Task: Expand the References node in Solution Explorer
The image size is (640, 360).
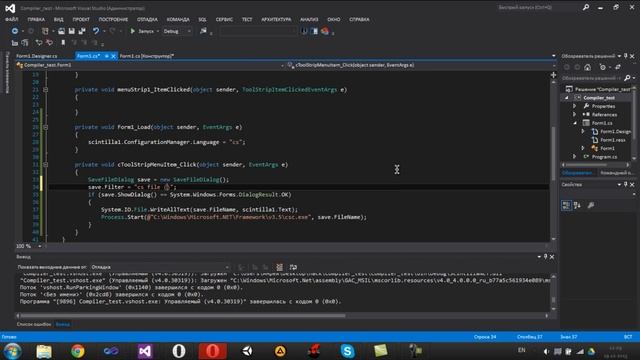Action: (x=574, y=115)
